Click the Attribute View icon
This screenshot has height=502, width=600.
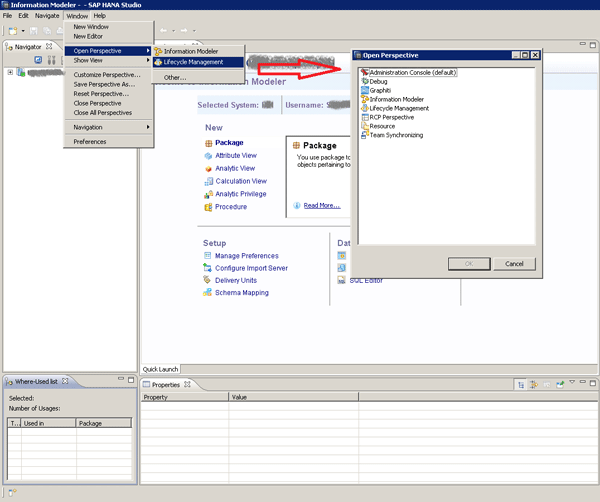tap(207, 156)
